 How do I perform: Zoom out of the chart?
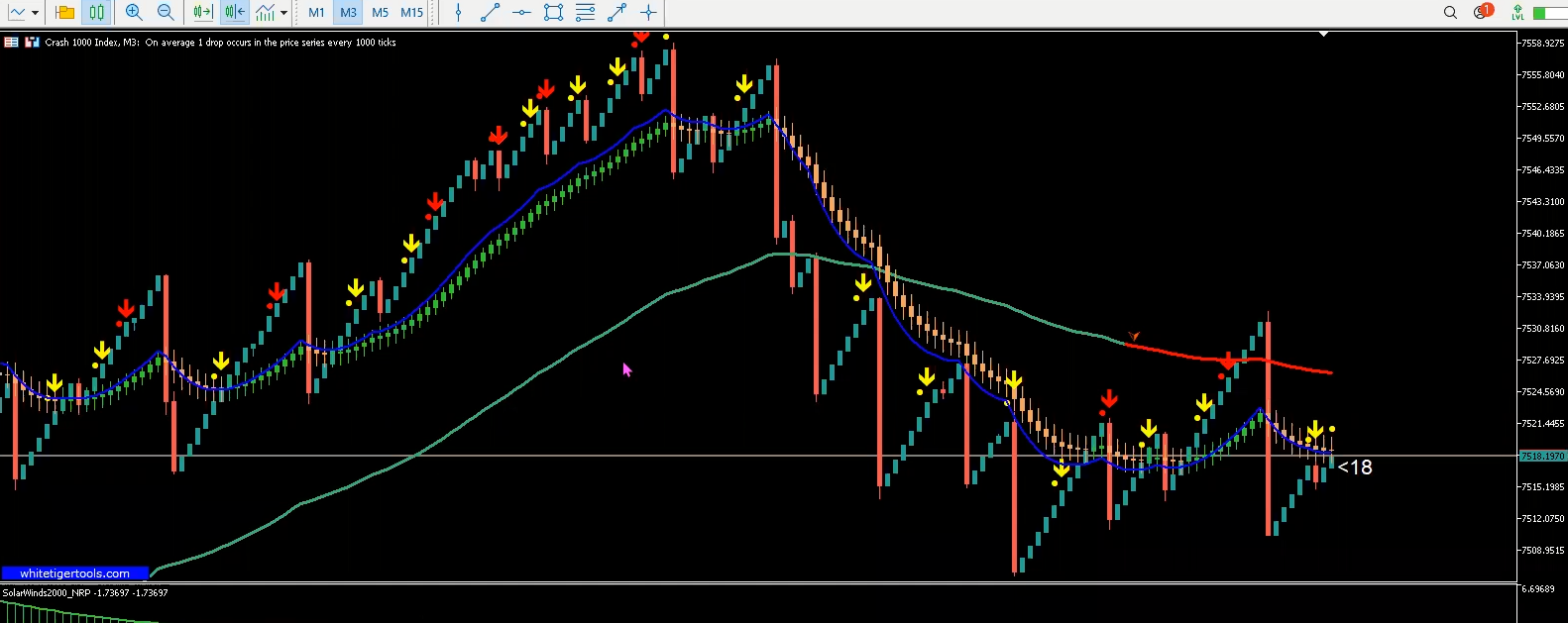point(166,13)
